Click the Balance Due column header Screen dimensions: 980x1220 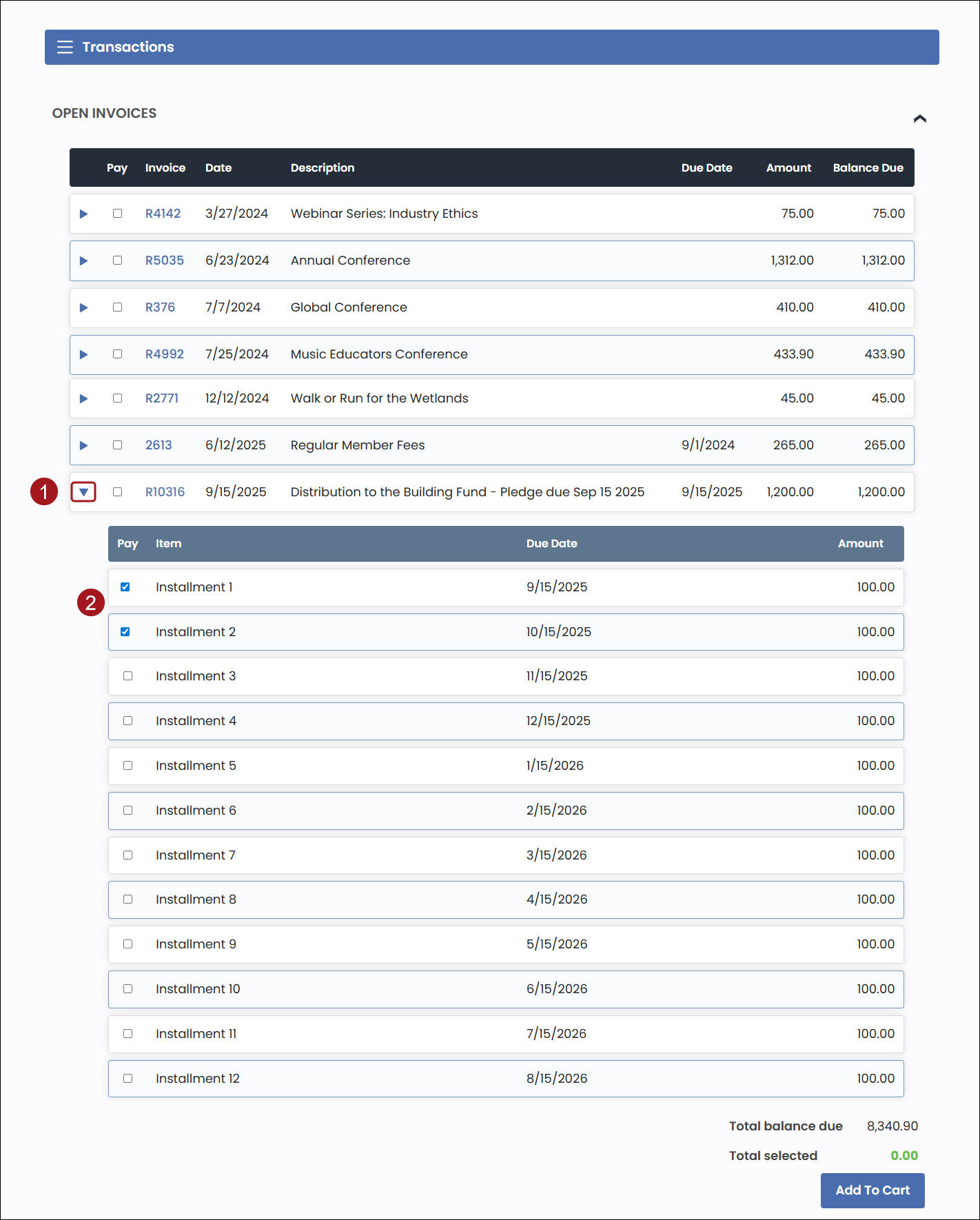tap(868, 167)
